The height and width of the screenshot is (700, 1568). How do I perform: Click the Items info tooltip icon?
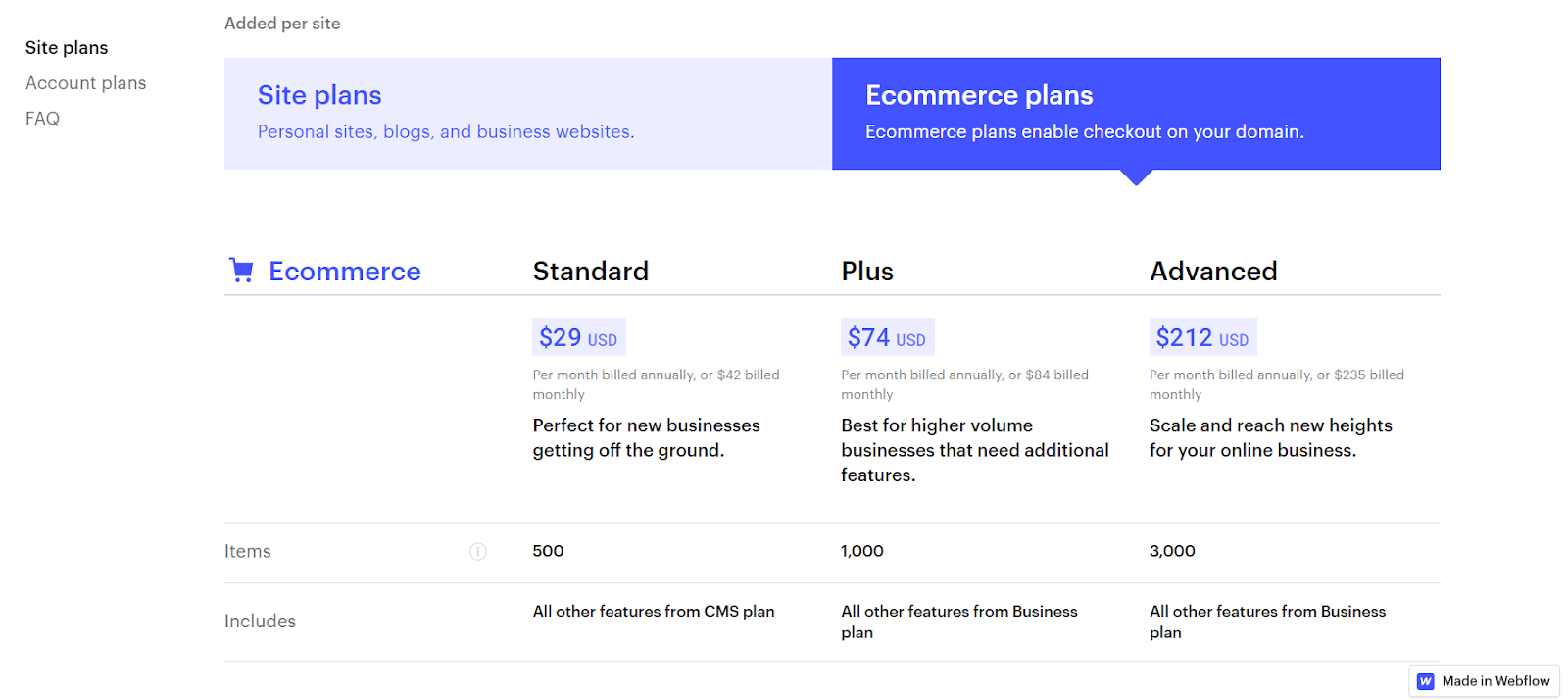click(478, 552)
